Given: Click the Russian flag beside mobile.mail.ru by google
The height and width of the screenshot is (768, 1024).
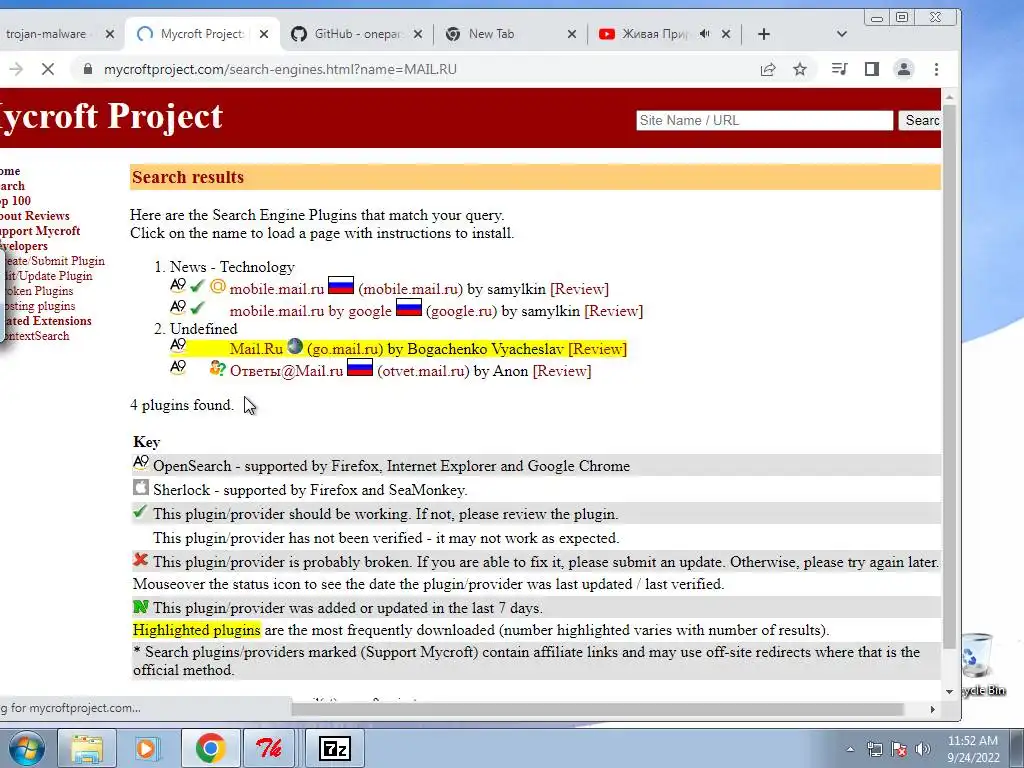Looking at the screenshot, I should point(409,307).
